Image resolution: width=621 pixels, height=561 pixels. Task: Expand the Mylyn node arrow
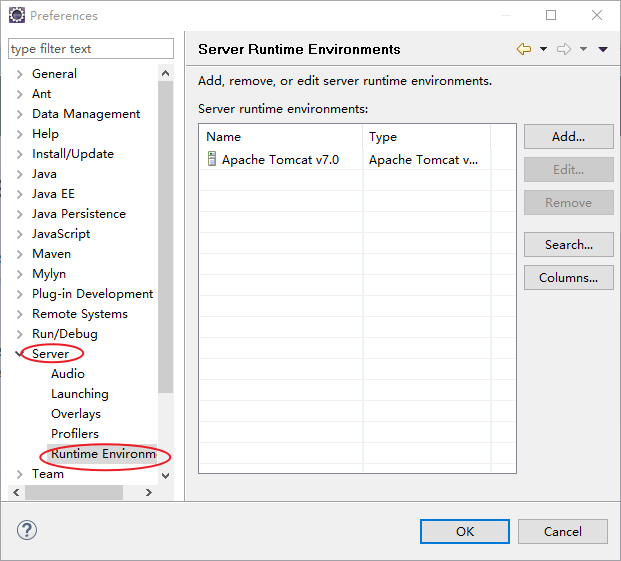tap(19, 274)
